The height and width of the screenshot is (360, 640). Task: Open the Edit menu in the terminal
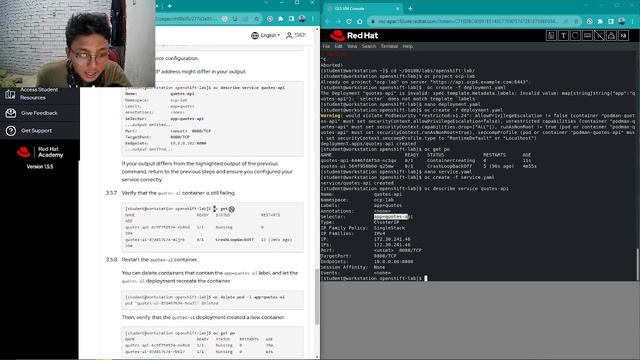pyautogui.click(x=338, y=46)
